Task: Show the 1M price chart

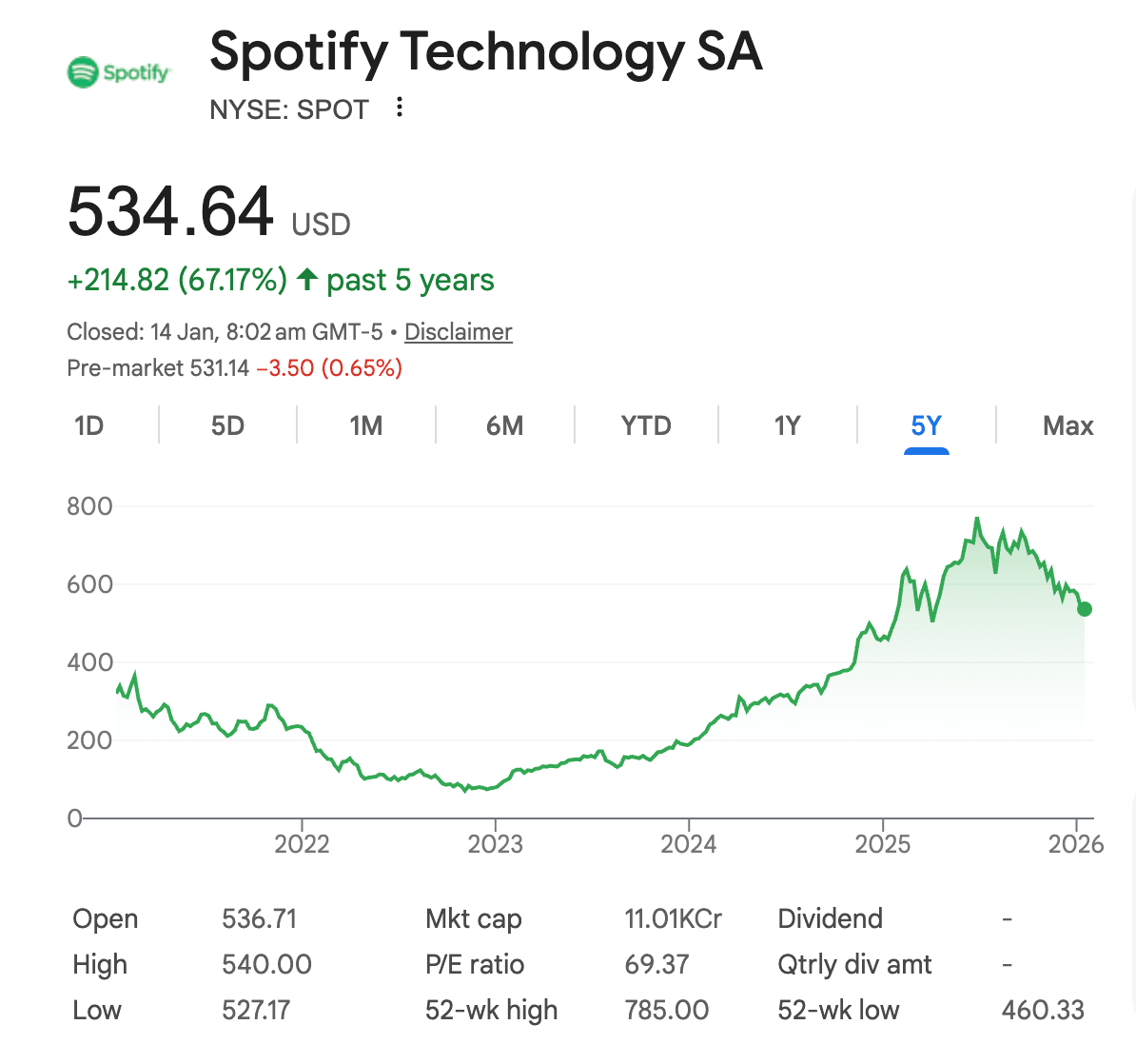Action: tap(366, 425)
